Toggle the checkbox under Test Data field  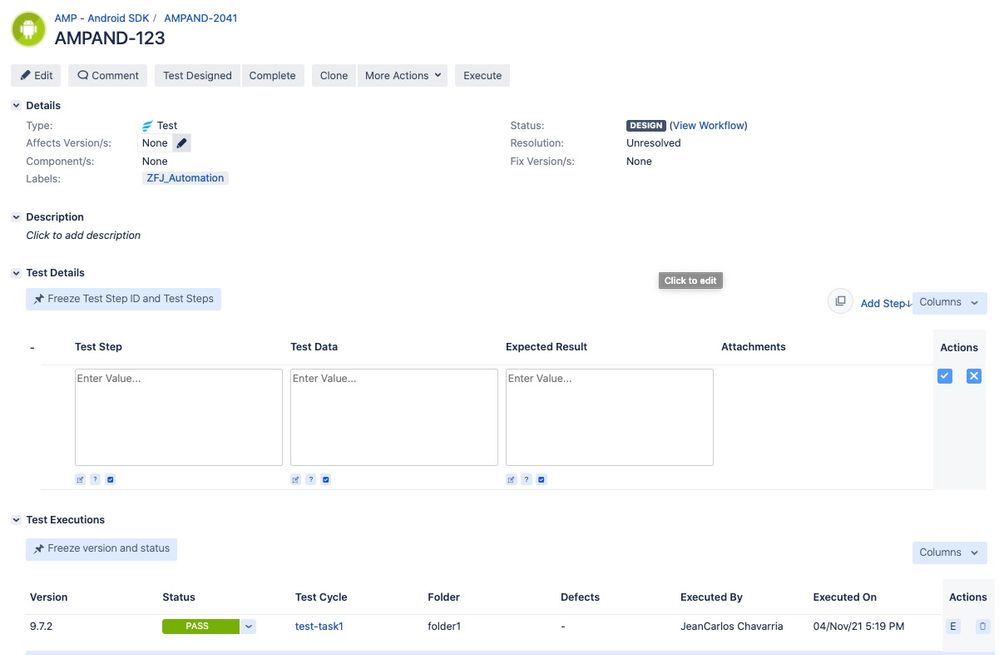[326, 479]
